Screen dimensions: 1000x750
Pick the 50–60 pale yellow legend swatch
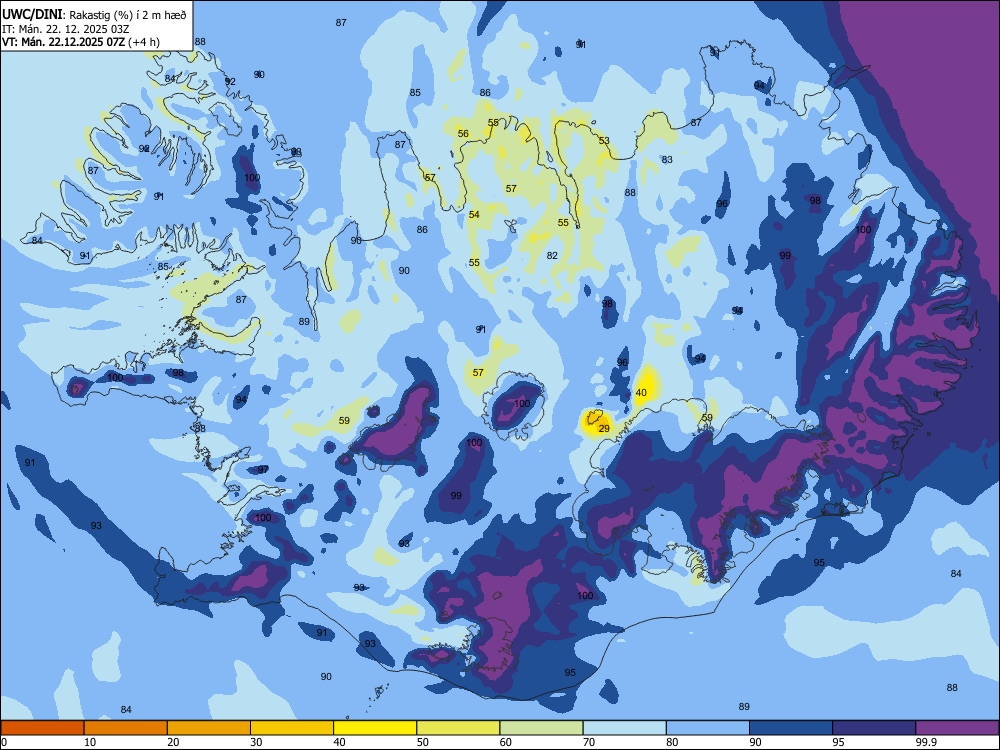click(x=458, y=728)
